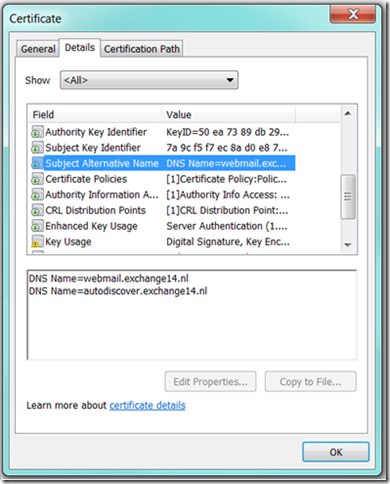Open the Show <All> dropdown
The width and height of the screenshot is (390, 484).
pos(149,80)
